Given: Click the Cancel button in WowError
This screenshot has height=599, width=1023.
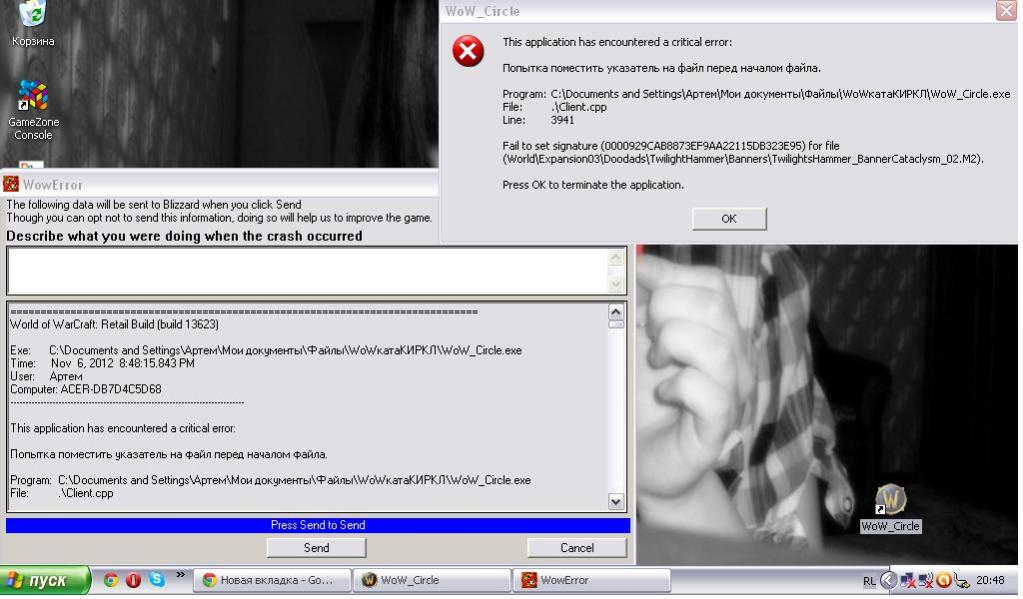Looking at the screenshot, I should pyautogui.click(x=577, y=548).
